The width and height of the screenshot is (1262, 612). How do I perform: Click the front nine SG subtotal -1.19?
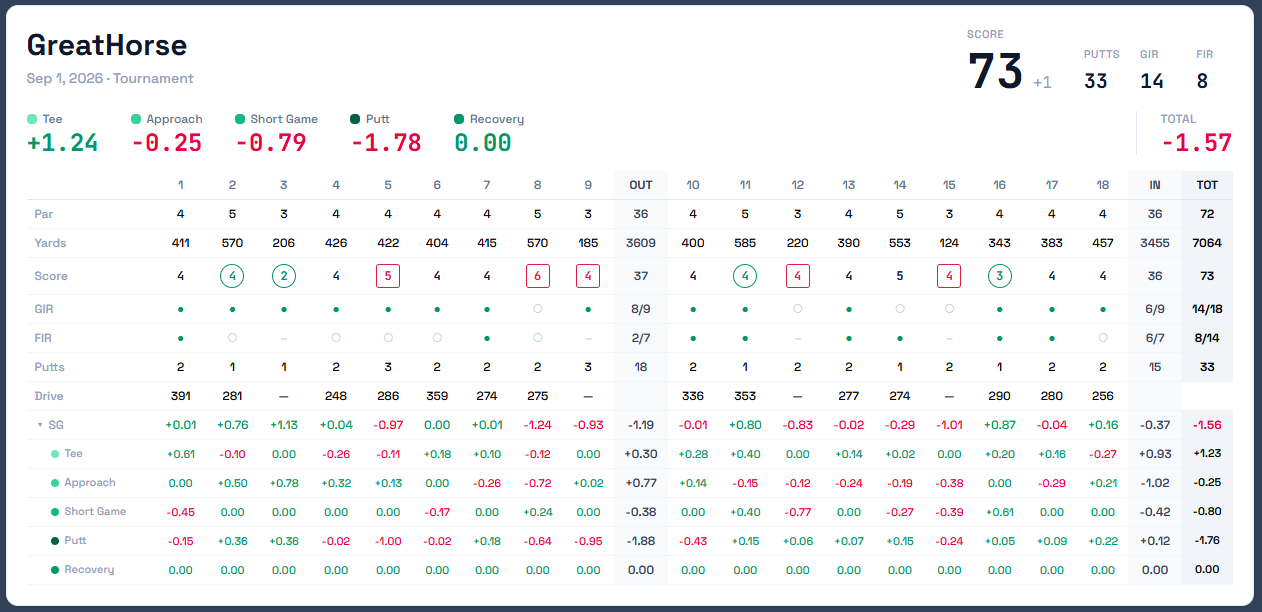pyautogui.click(x=641, y=425)
